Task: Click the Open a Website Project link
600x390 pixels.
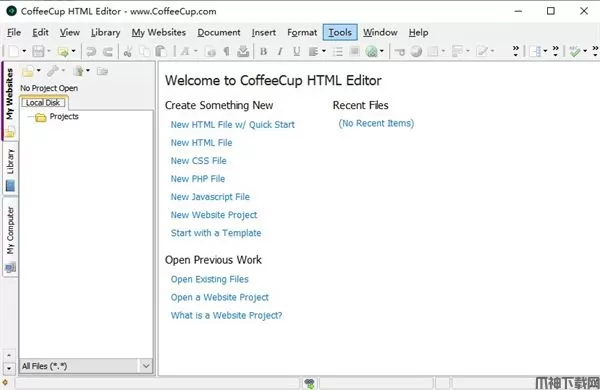Action: (x=220, y=297)
